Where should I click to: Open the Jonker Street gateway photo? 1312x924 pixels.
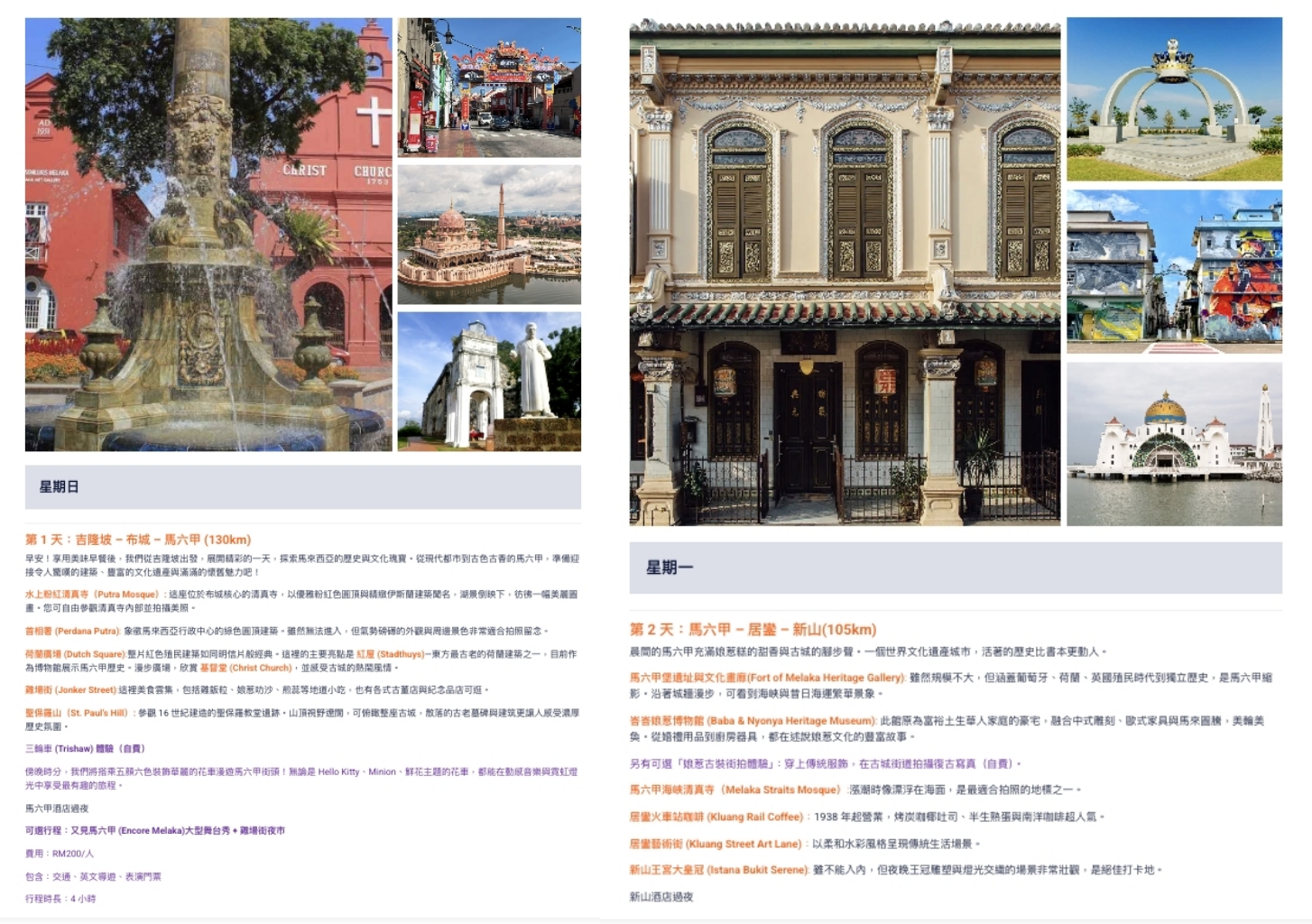(489, 88)
